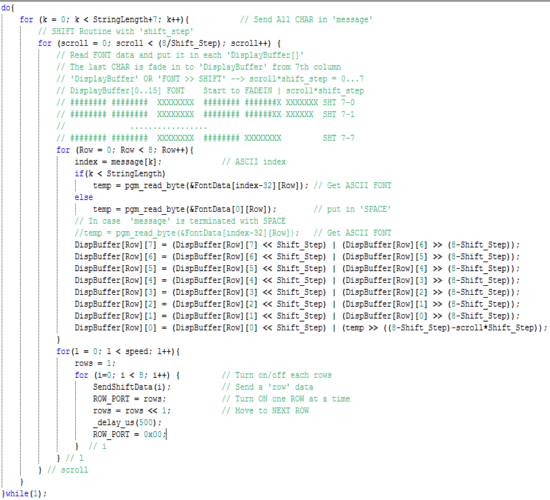Click comment line ending 'SHT 7-0'
The image size is (550, 500).
205,102
